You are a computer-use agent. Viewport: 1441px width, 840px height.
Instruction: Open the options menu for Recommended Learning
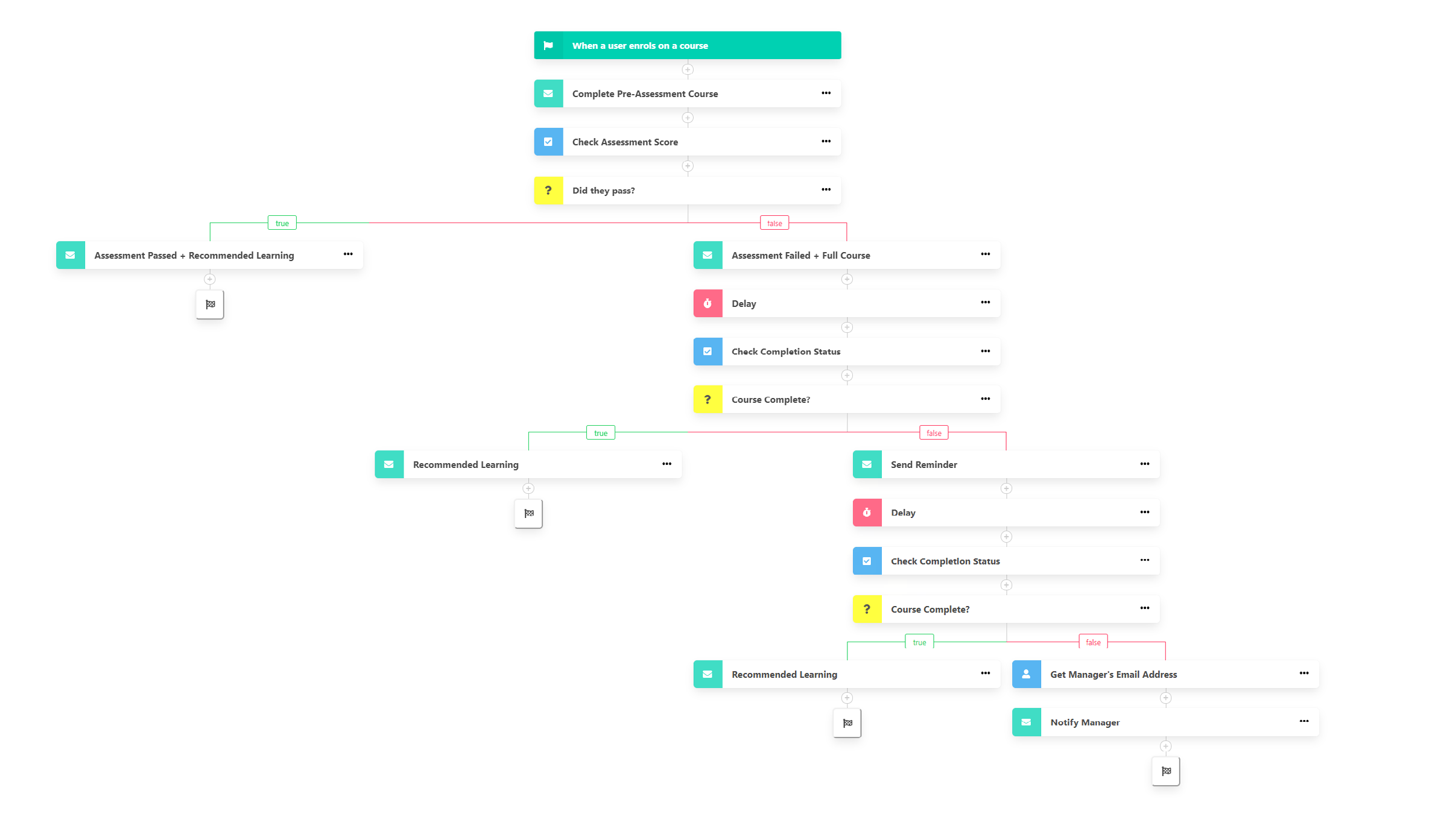[667, 464]
